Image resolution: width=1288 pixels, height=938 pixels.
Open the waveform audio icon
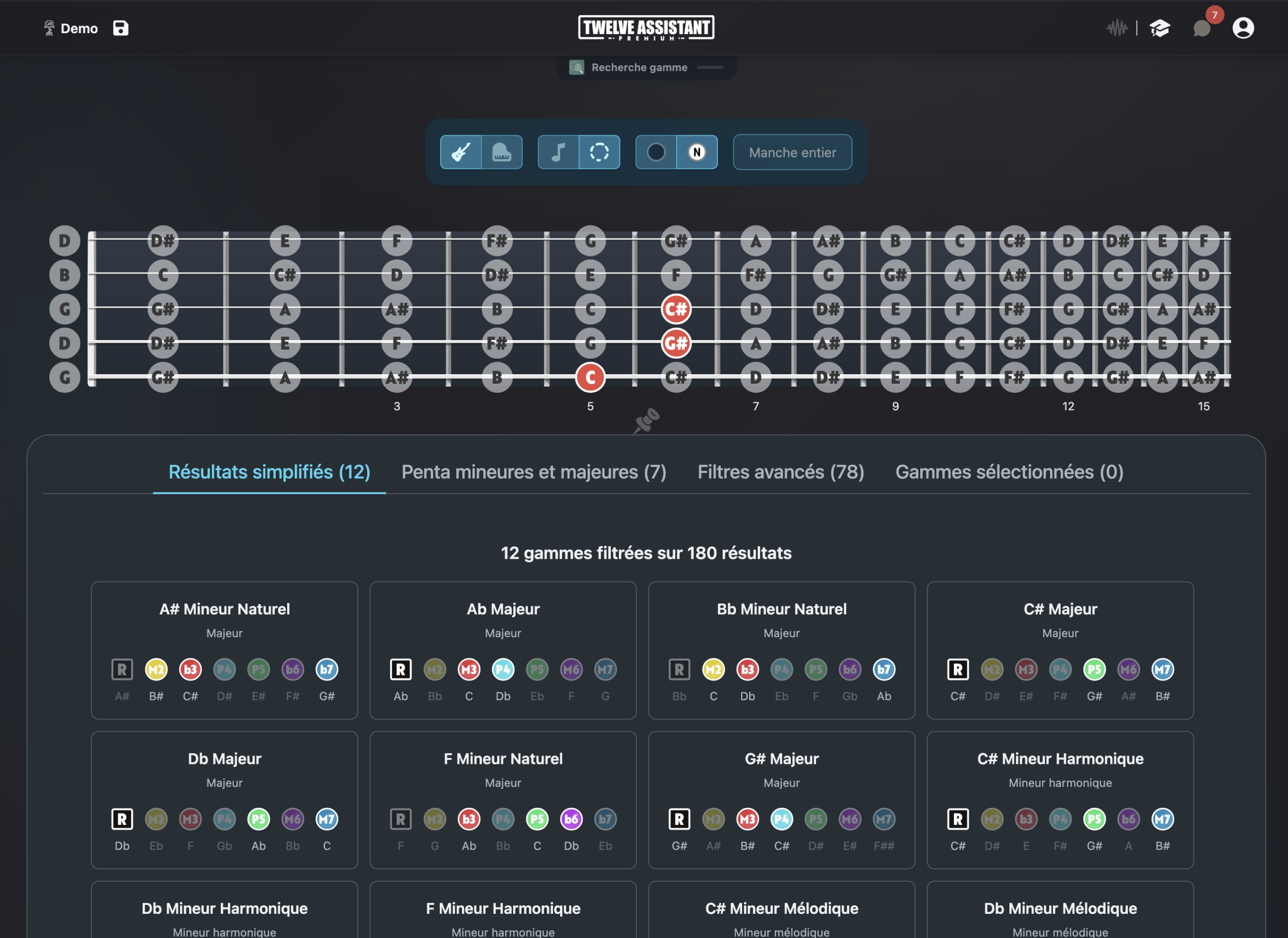click(x=1116, y=28)
